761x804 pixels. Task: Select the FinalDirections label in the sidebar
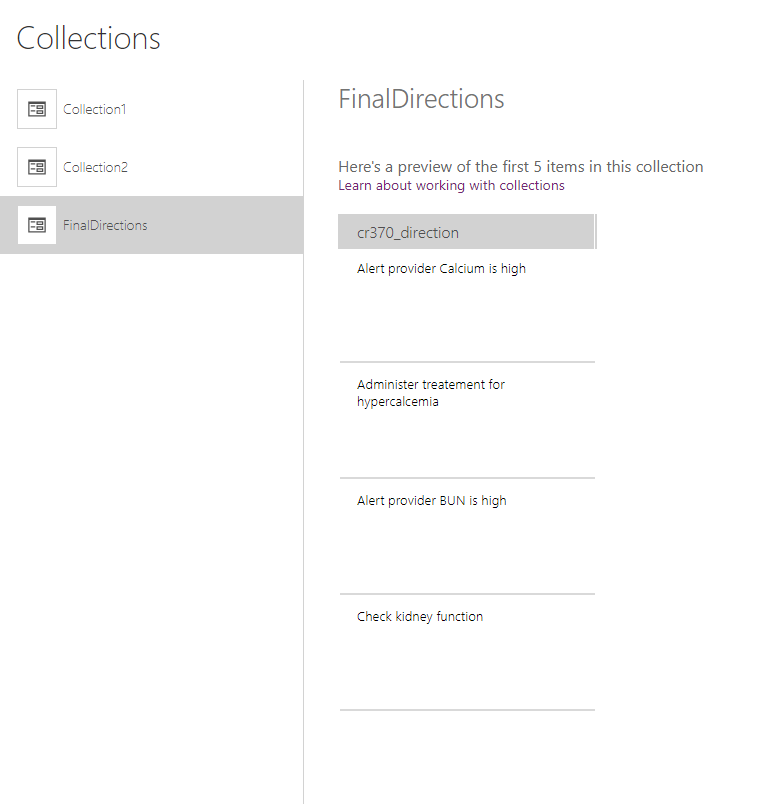(x=105, y=225)
